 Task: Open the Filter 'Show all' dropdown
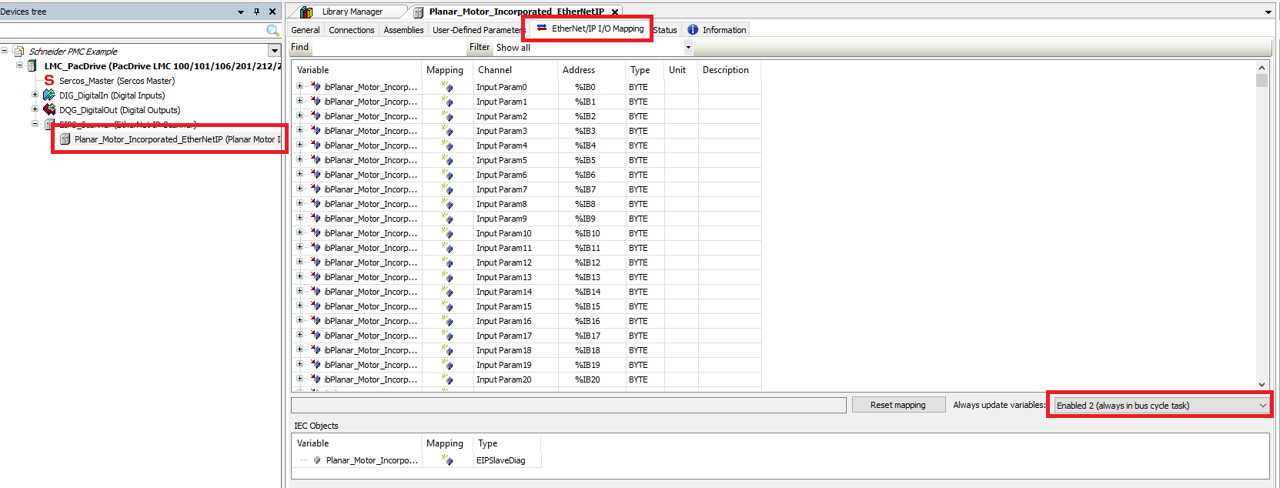(x=688, y=48)
